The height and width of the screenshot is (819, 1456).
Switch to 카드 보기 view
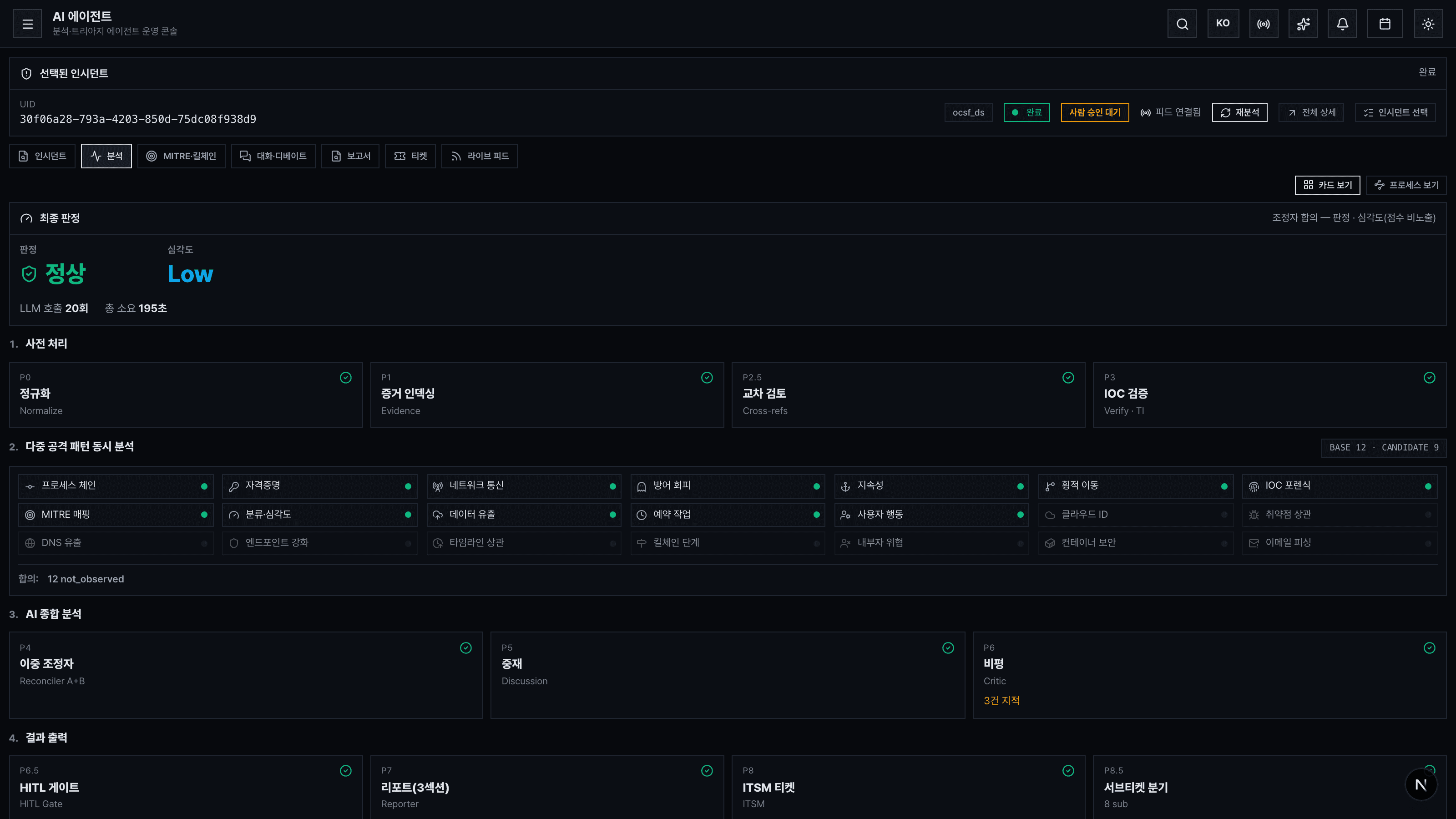click(x=1327, y=185)
